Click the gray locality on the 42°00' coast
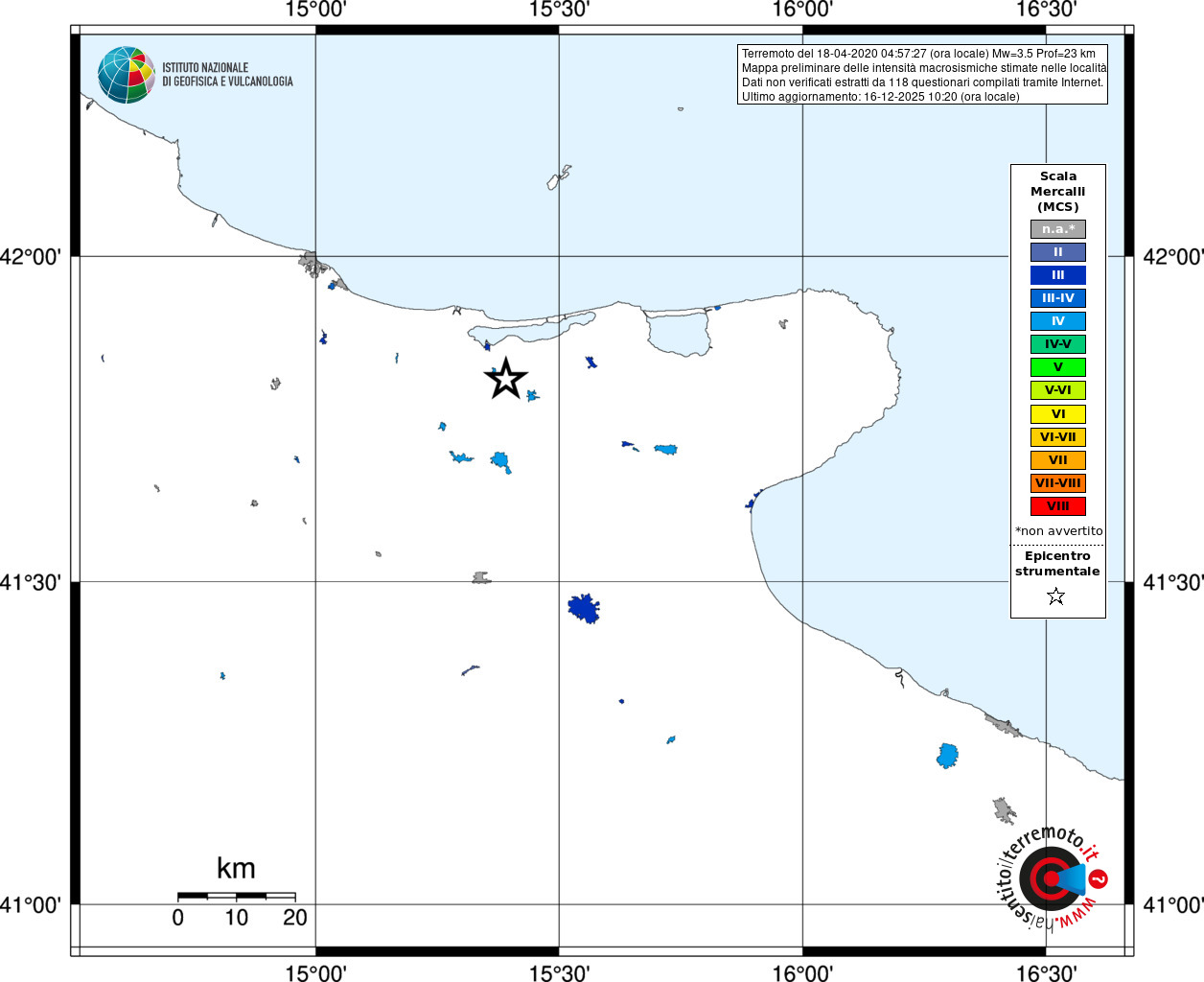 (x=311, y=263)
